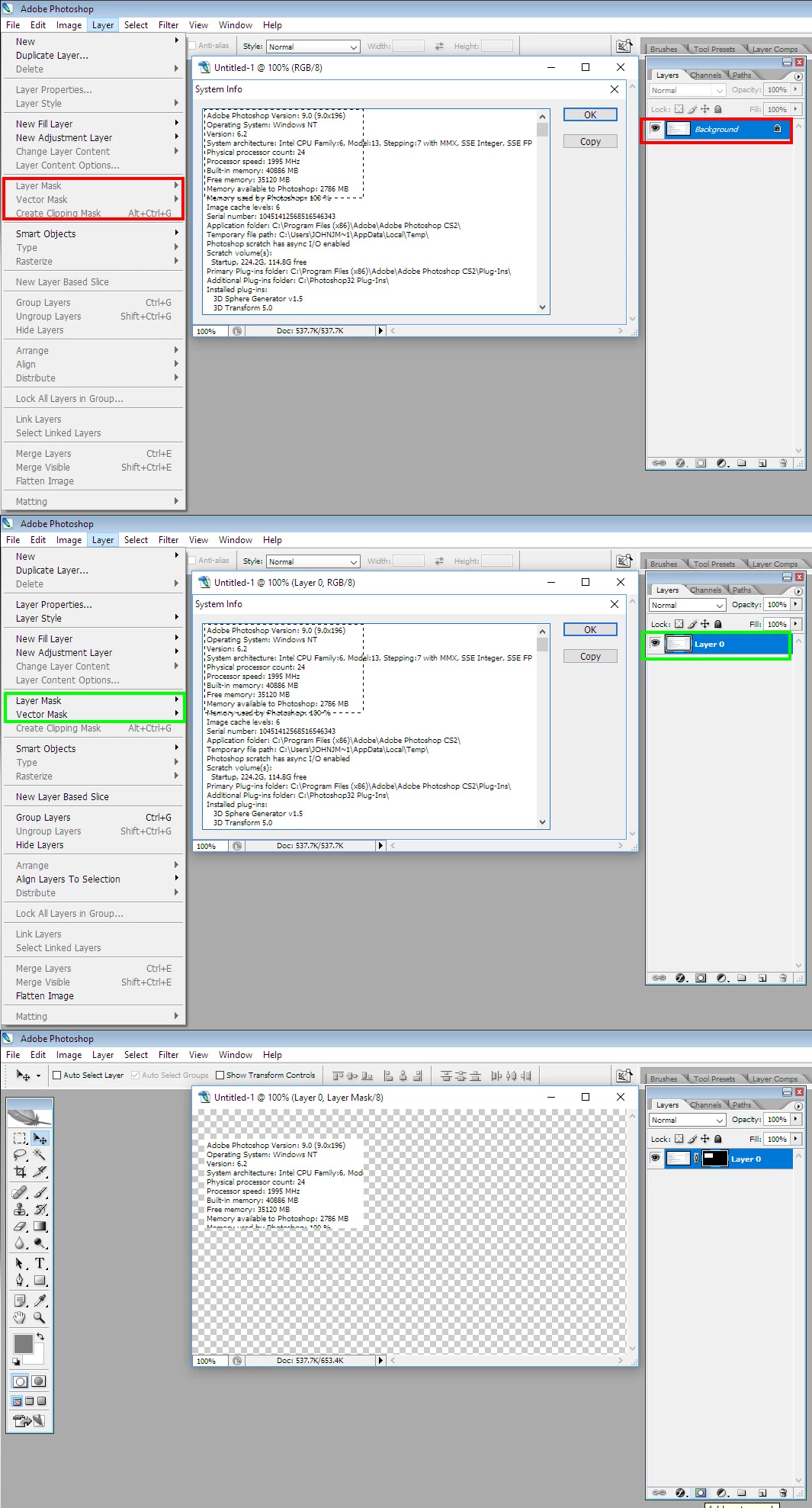Select the Background layer thumbnail
Screen dimensions: 812x1508
pyautogui.click(x=678, y=129)
